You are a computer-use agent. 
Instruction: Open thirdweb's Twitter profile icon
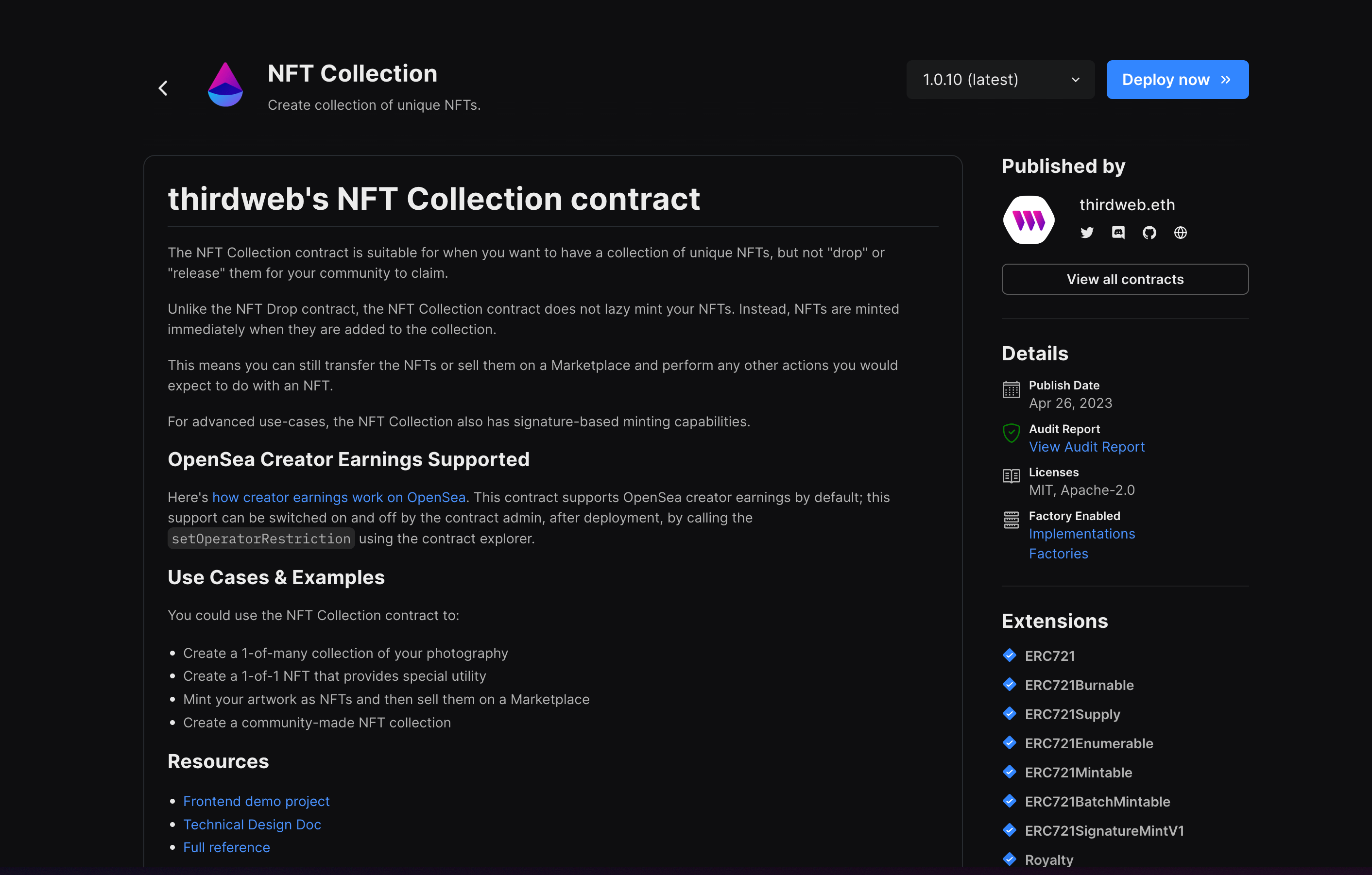click(x=1086, y=232)
